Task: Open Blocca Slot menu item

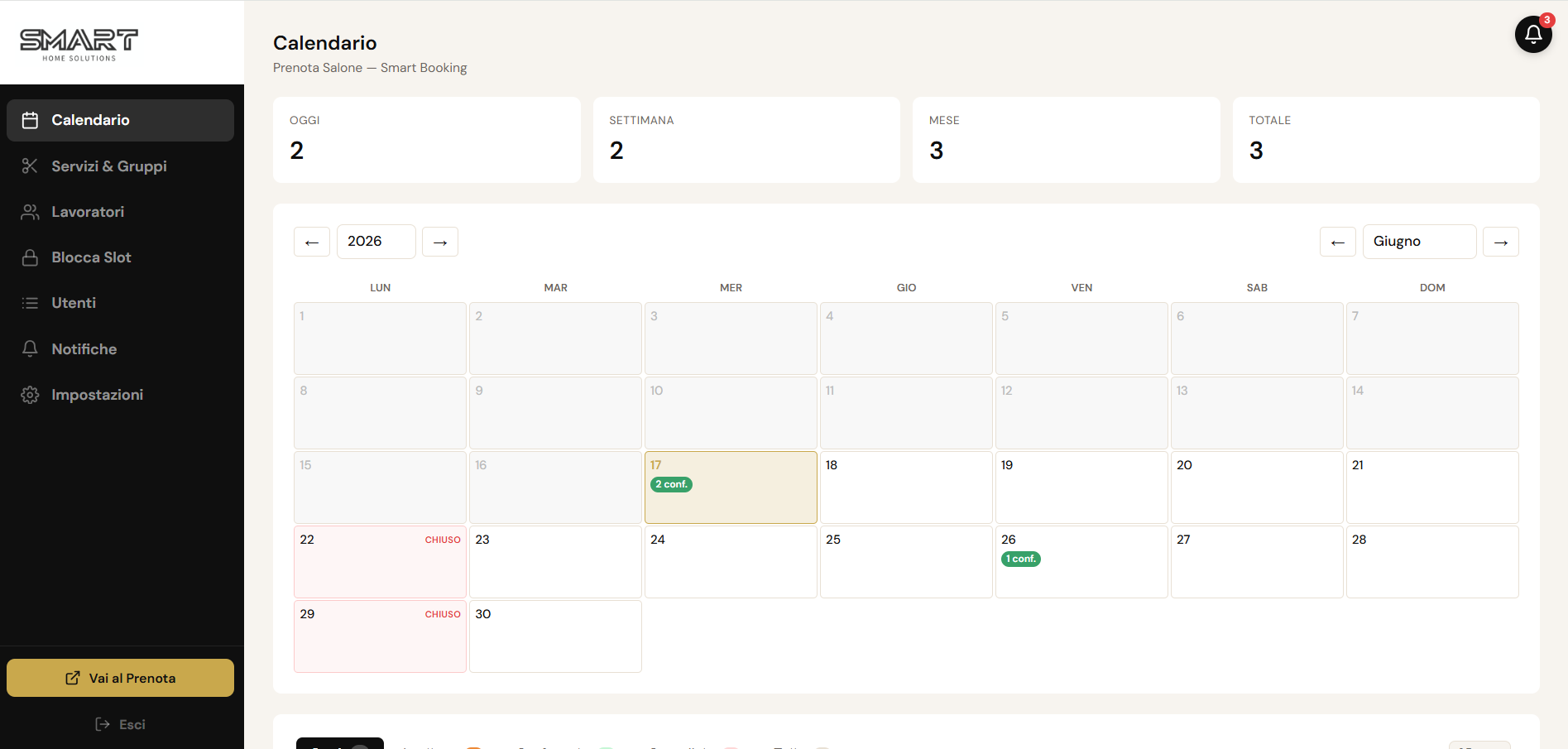Action: point(120,257)
